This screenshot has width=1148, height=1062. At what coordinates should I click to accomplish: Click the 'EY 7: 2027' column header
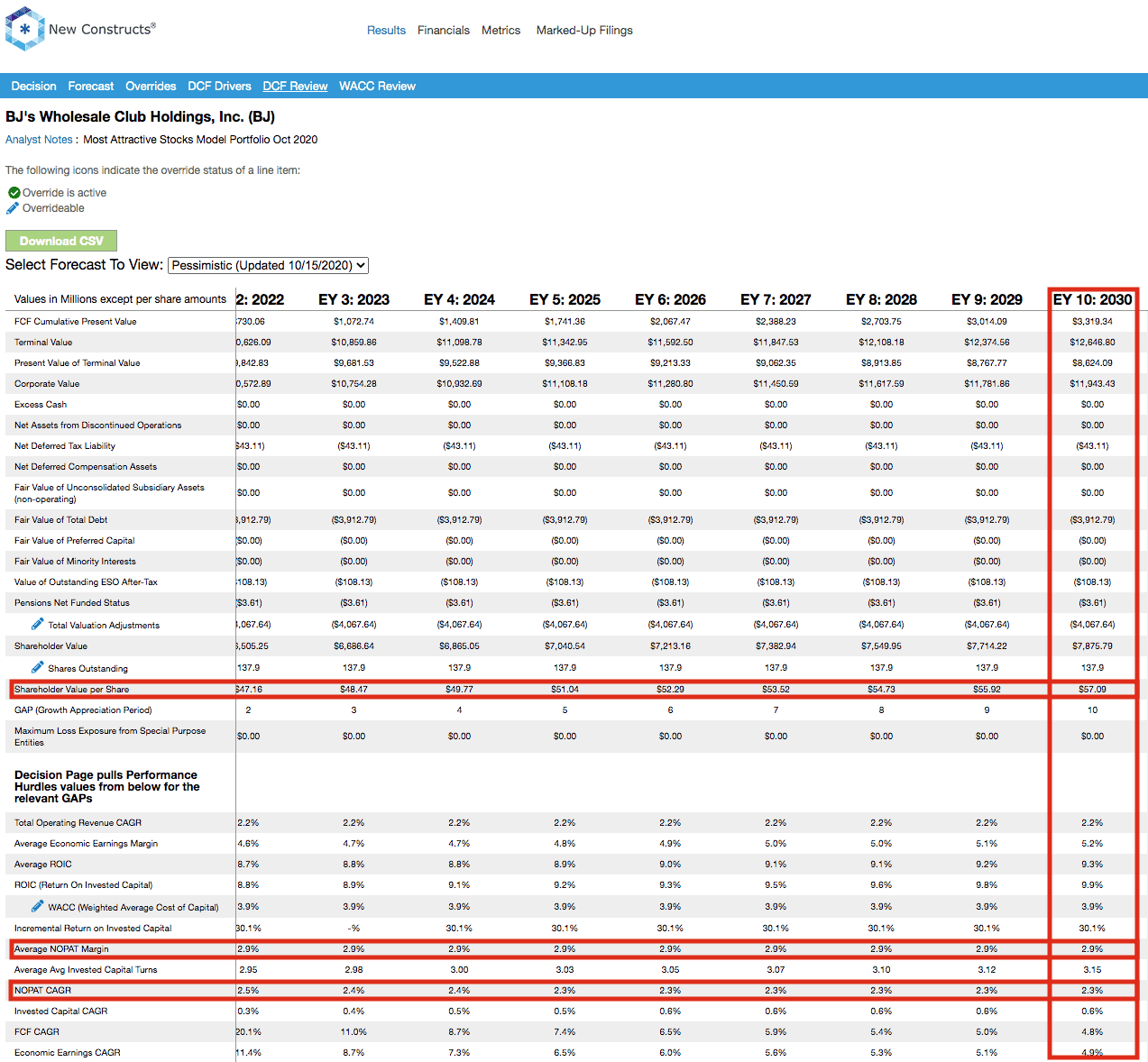[x=776, y=299]
